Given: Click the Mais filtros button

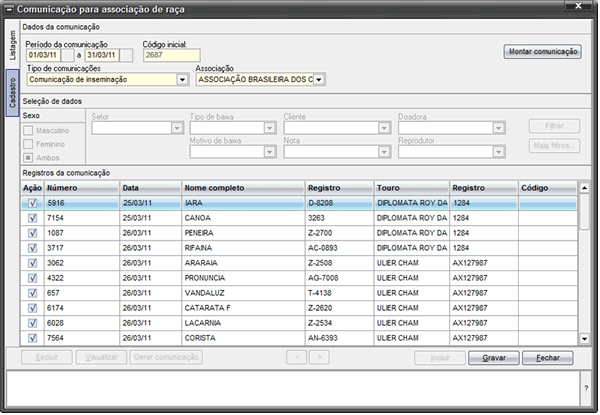Looking at the screenshot, I should pyautogui.click(x=554, y=146).
